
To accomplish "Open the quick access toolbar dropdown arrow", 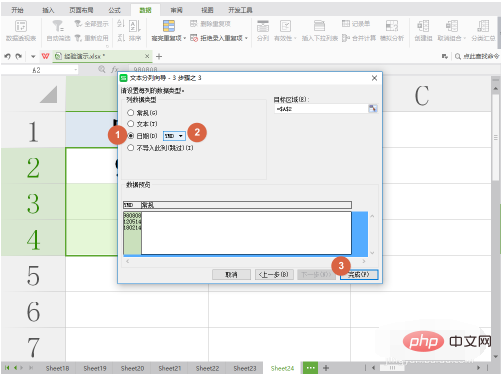I will click(x=33, y=56).
